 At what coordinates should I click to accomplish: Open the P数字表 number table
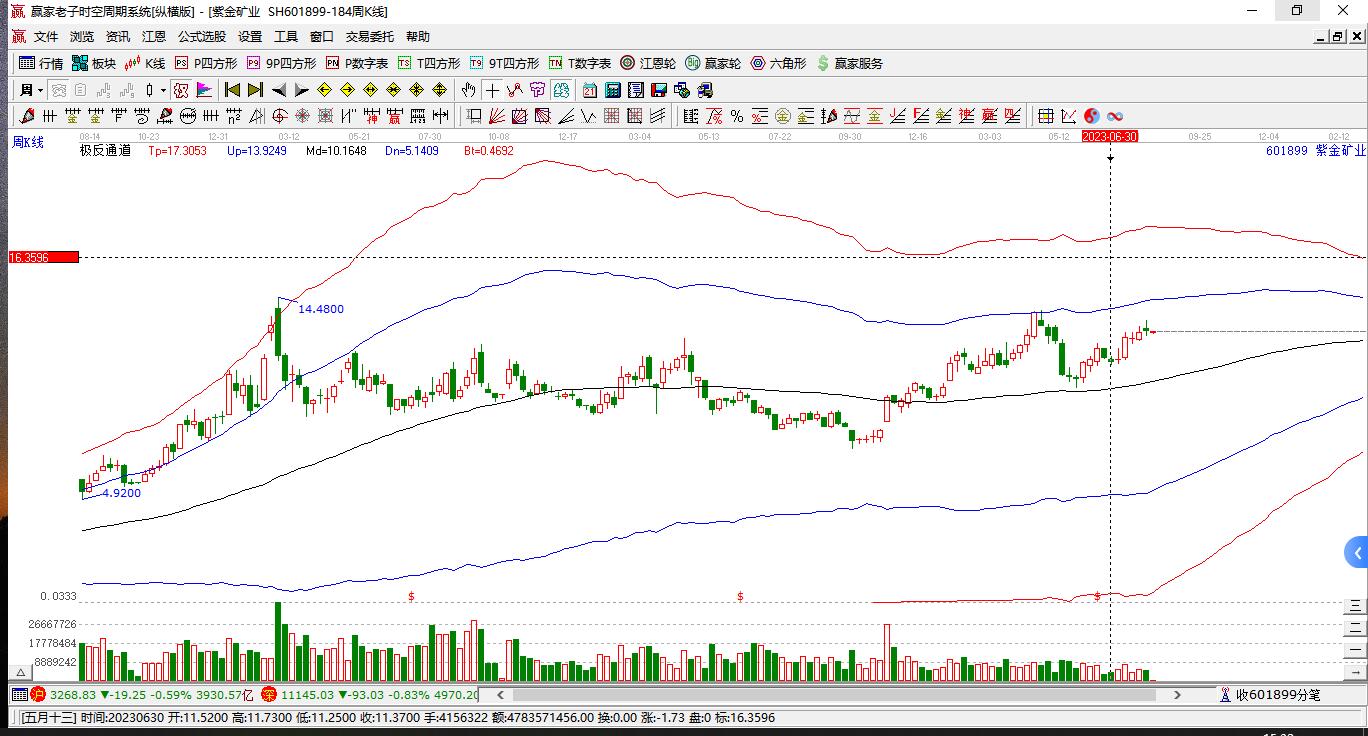point(357,63)
